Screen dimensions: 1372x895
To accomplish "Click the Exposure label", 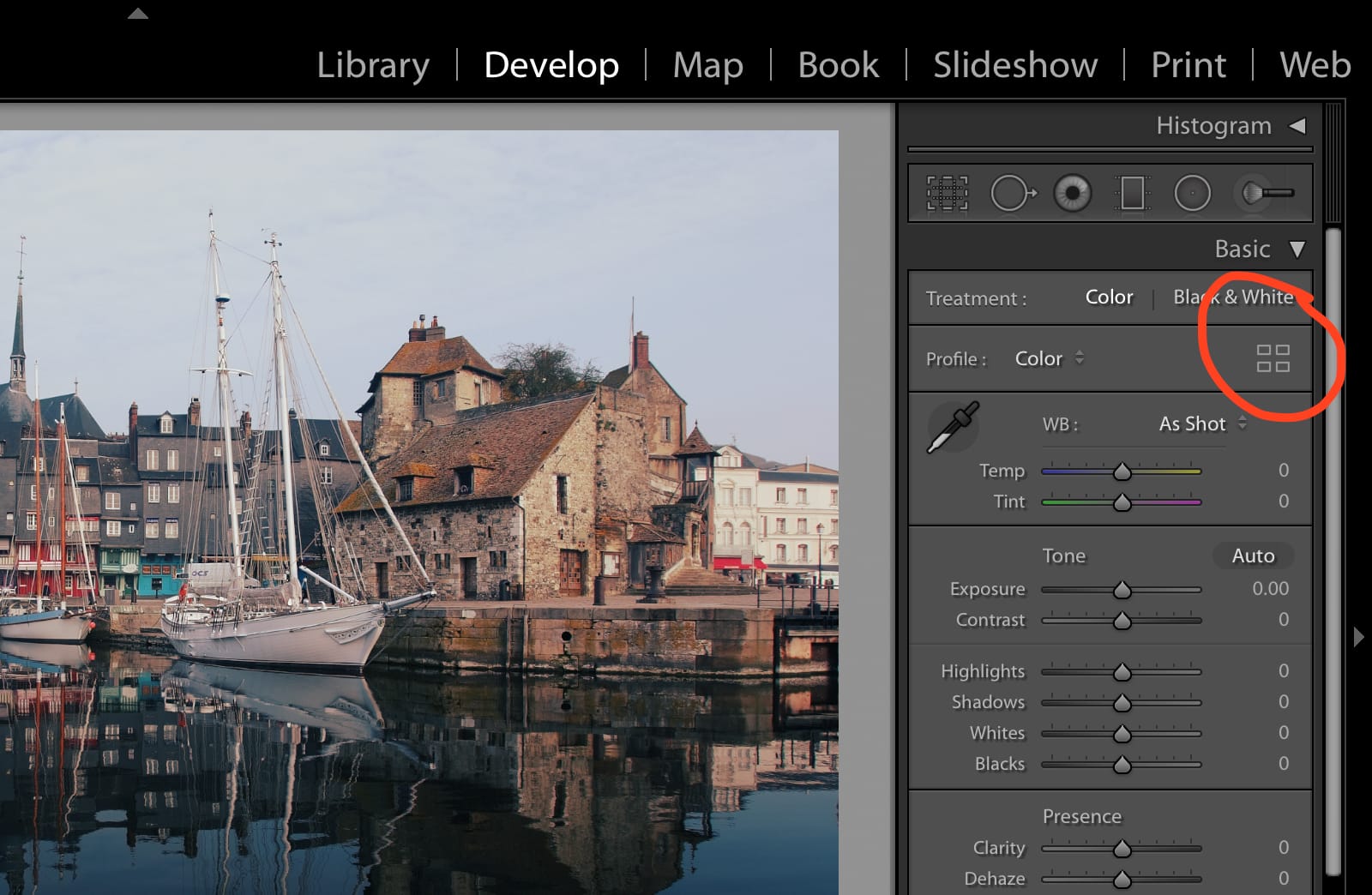I will (x=987, y=589).
